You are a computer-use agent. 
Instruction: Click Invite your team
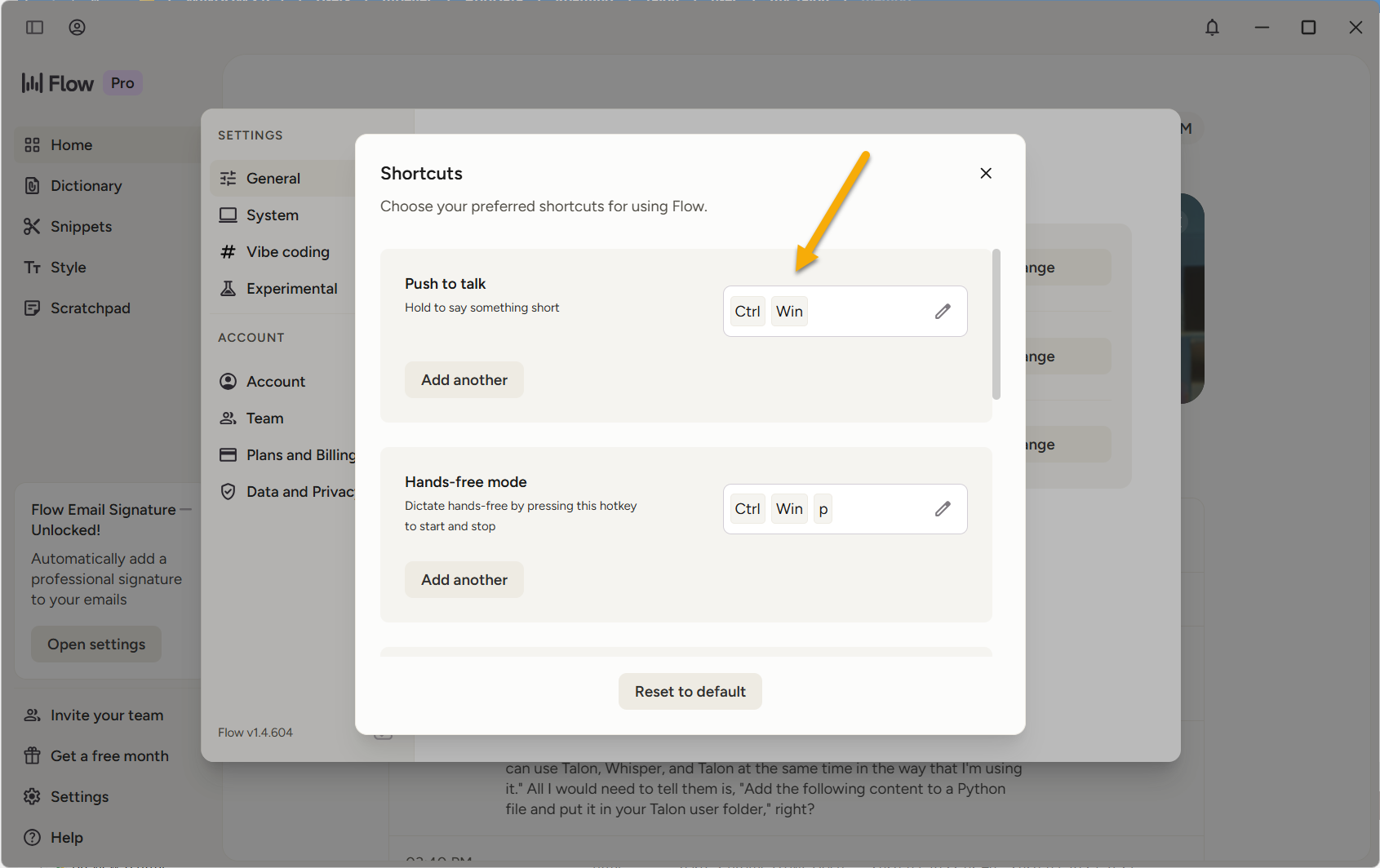[x=106, y=715]
